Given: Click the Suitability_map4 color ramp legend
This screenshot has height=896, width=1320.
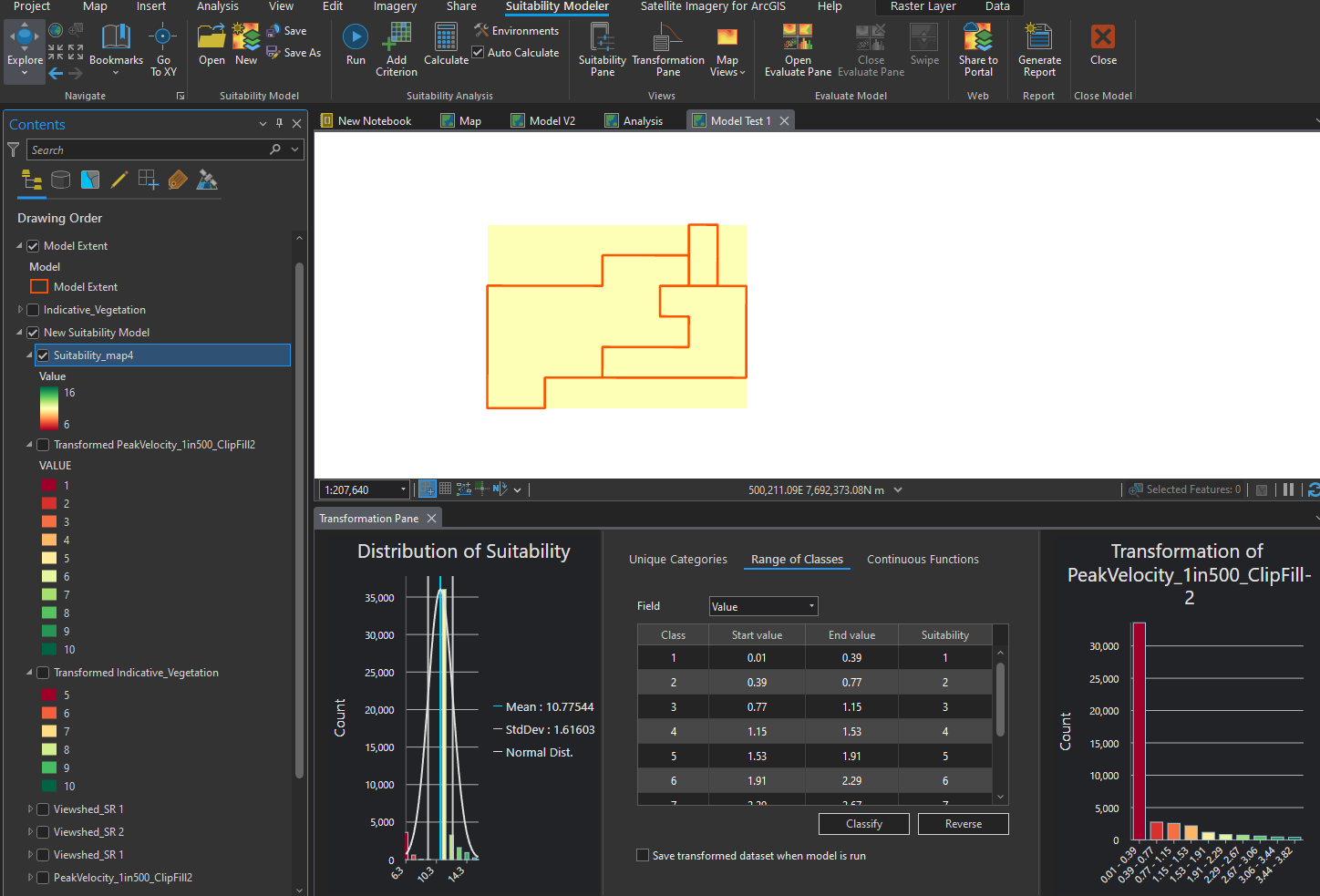Looking at the screenshot, I should tap(48, 408).
